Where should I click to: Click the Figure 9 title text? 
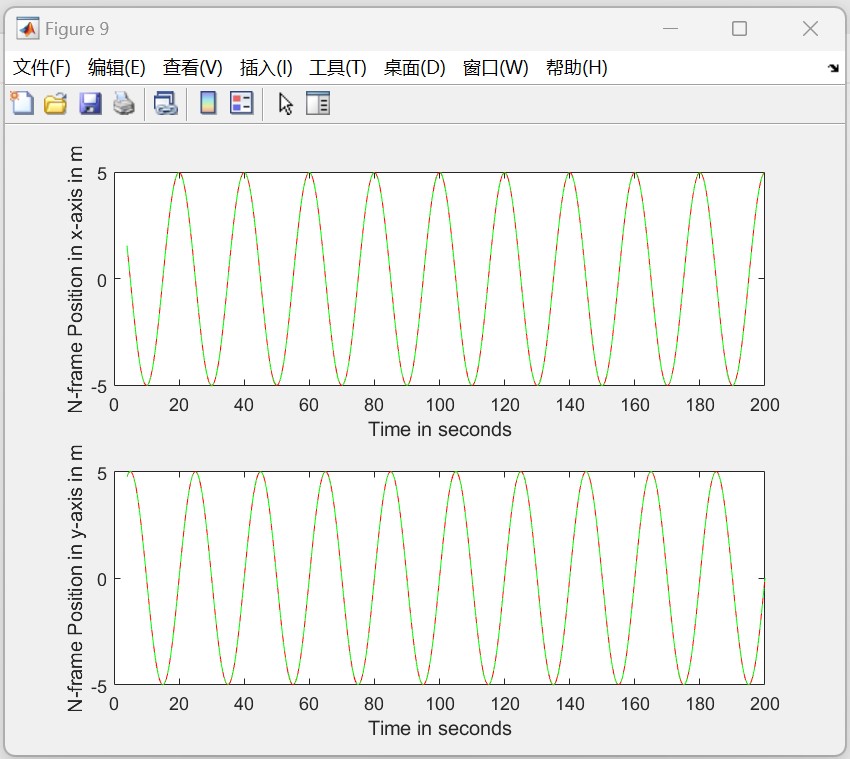tap(77, 29)
